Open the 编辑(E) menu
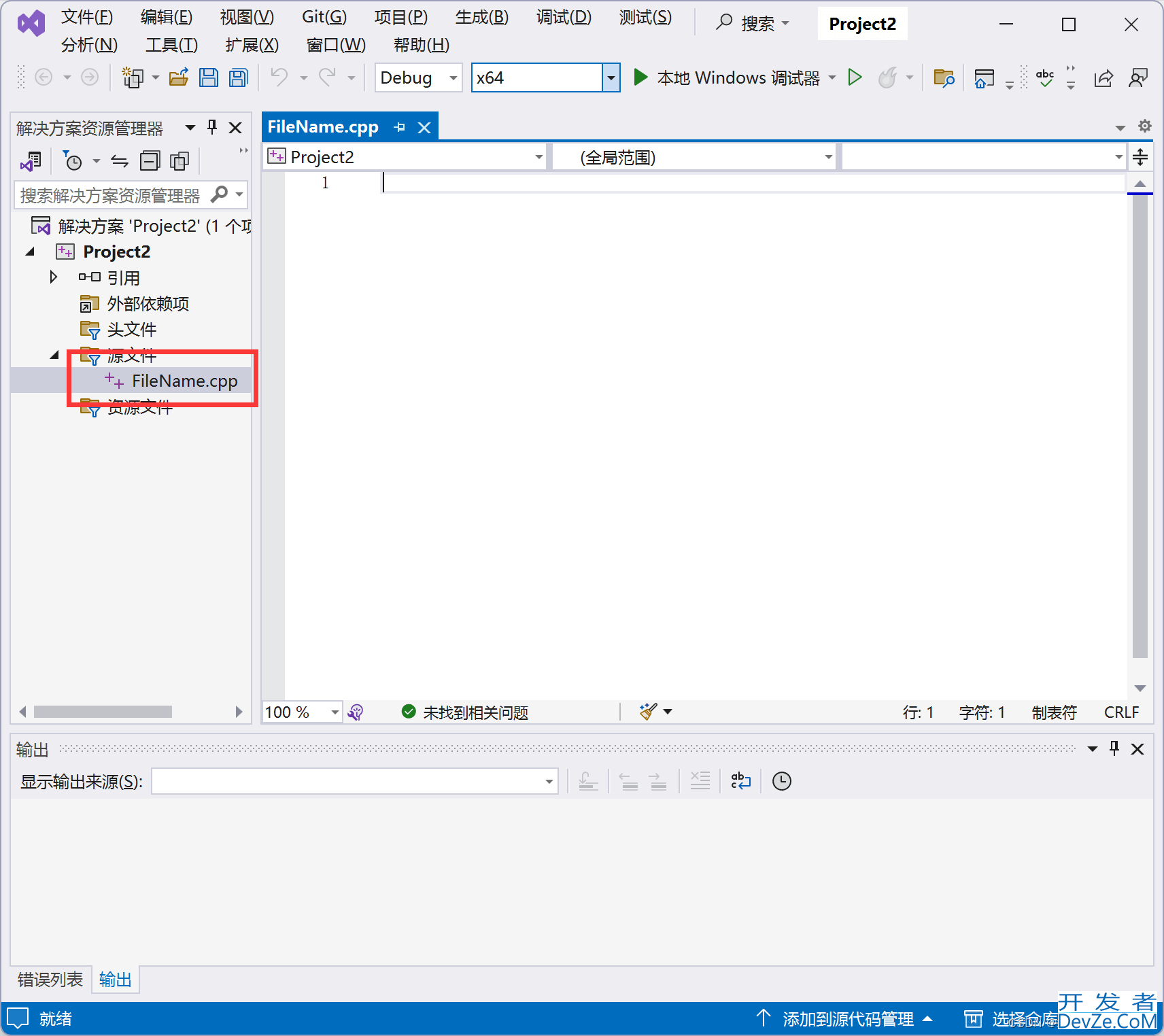This screenshot has height=1036, width=1164. (167, 17)
